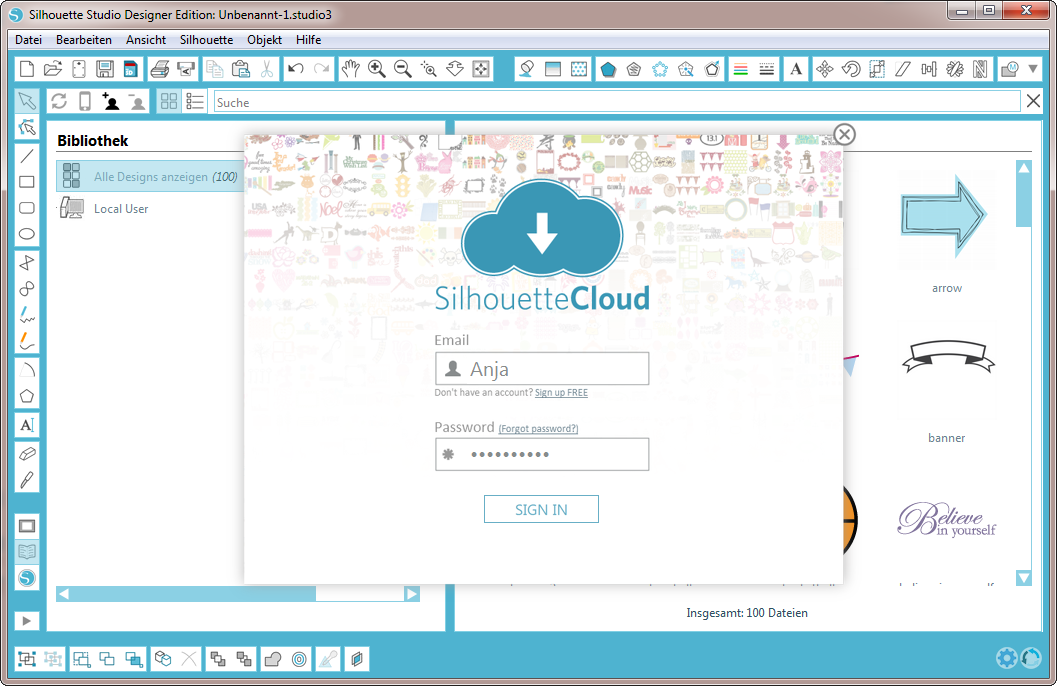
Task: Select the Draw Polygon tool
Action: [x=27, y=396]
